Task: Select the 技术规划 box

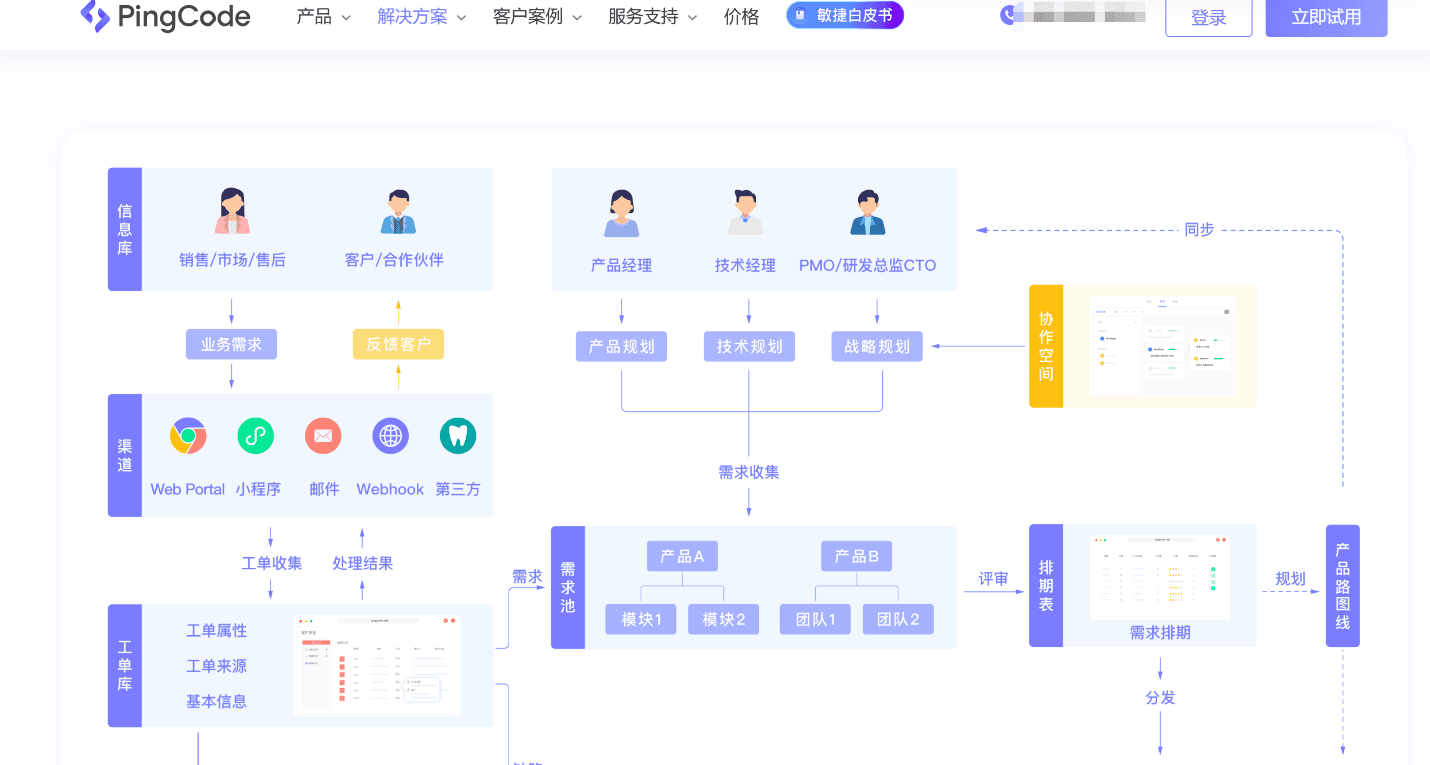Action: [x=750, y=347]
